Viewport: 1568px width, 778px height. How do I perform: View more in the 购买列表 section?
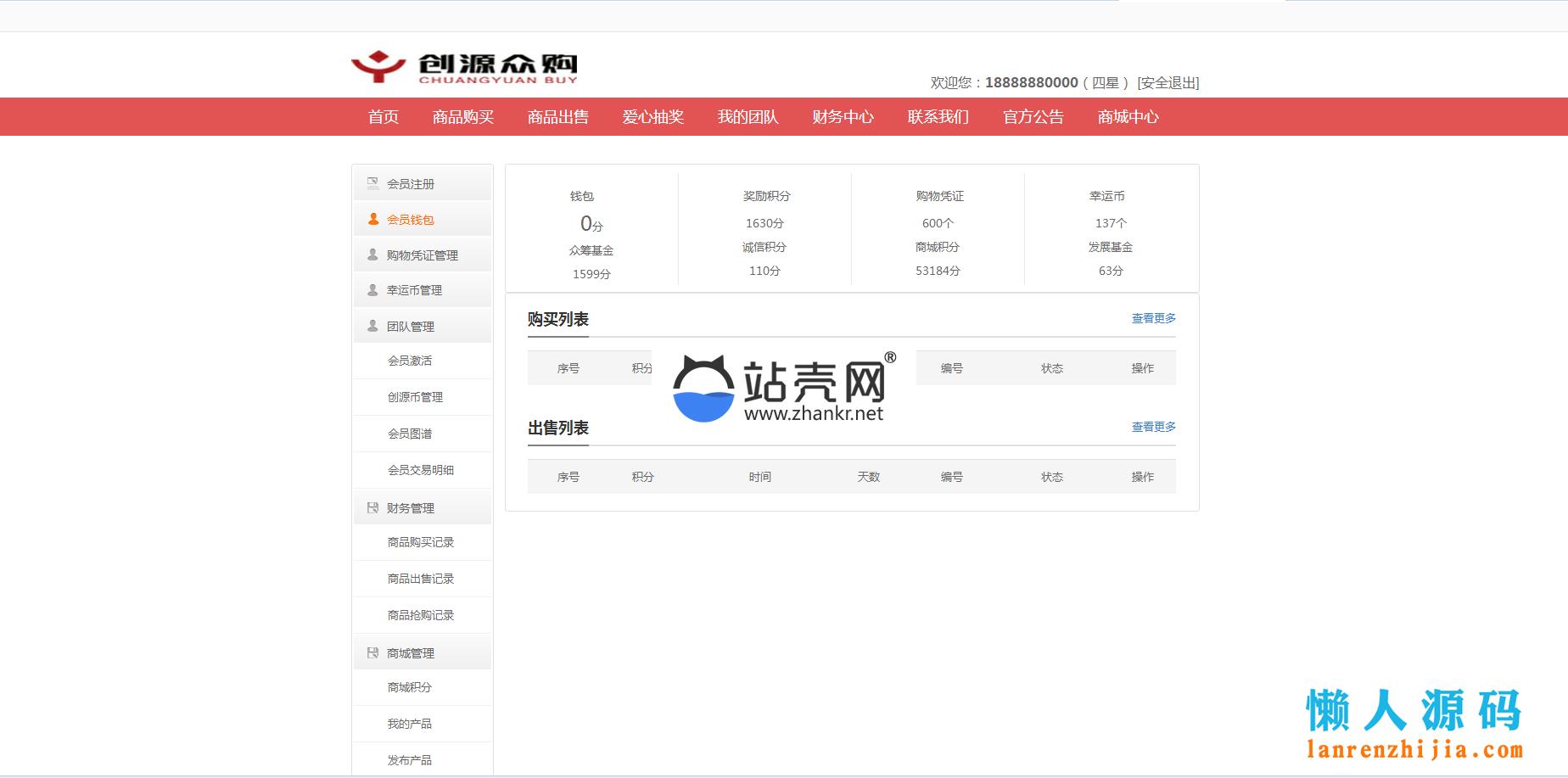(x=1153, y=318)
